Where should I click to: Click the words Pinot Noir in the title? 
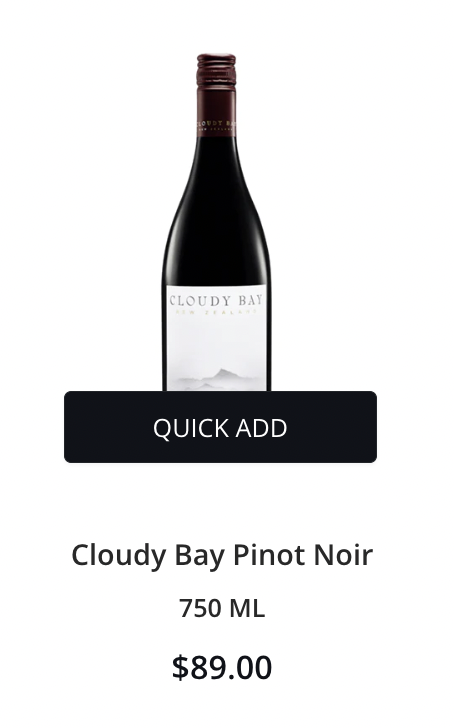pos(303,554)
